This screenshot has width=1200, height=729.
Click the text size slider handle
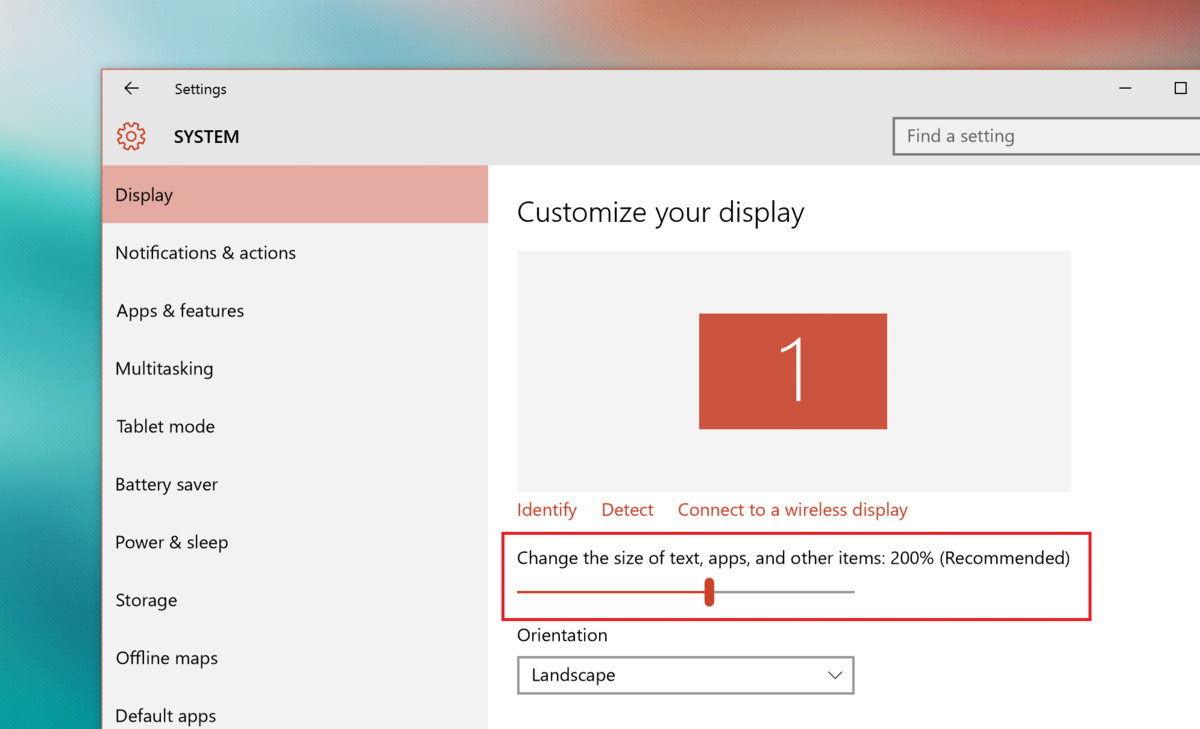pyautogui.click(x=709, y=592)
